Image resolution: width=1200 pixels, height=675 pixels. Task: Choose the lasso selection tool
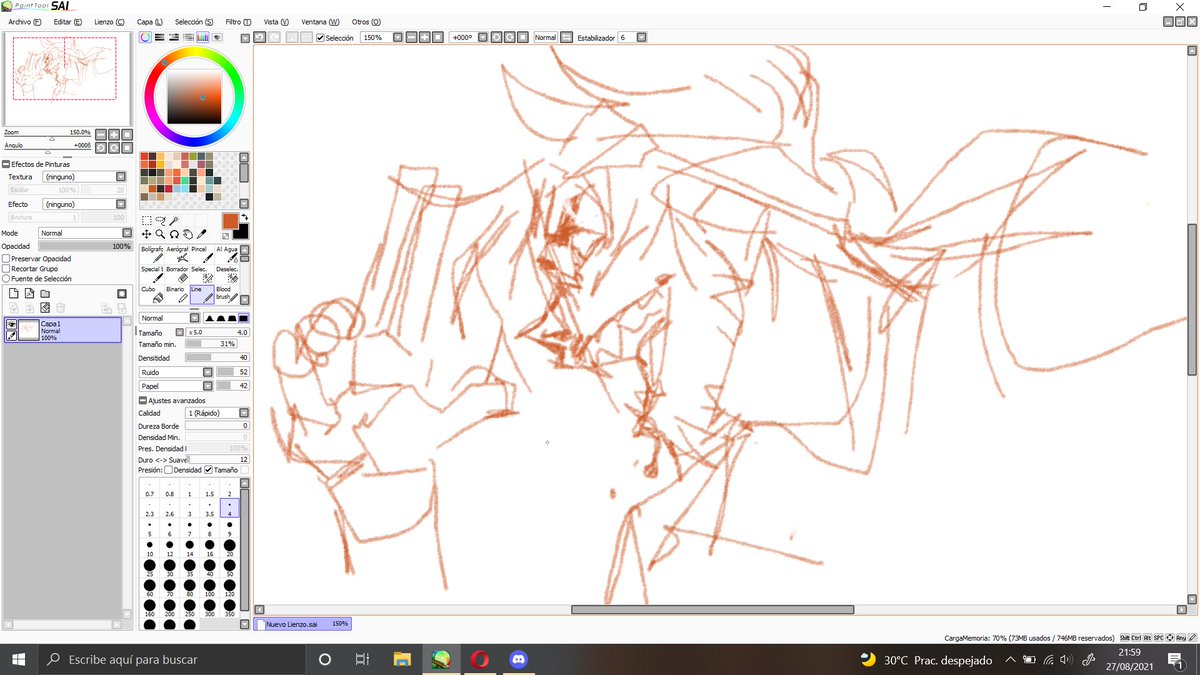coord(160,220)
